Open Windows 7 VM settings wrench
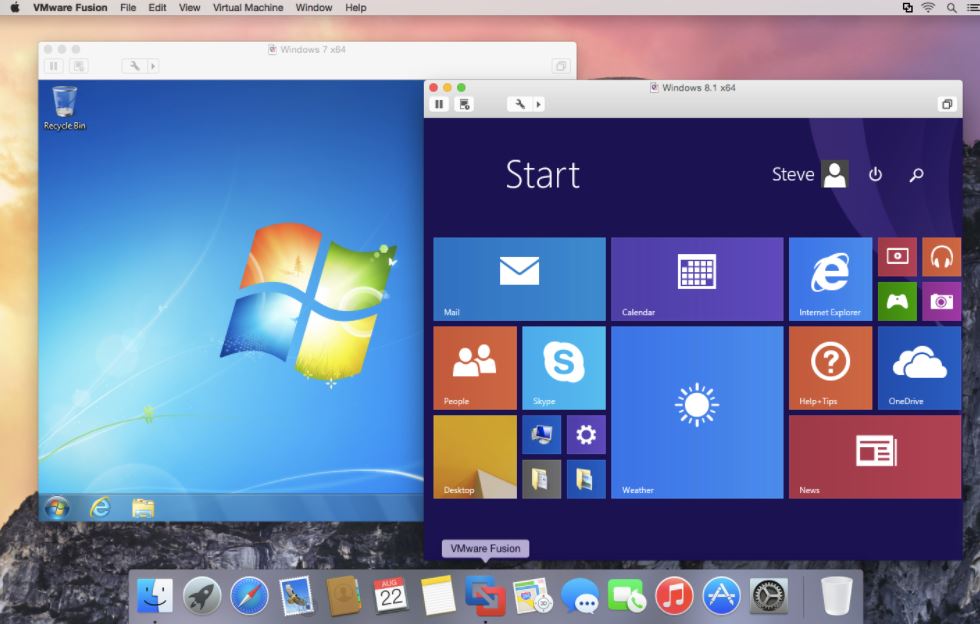 click(x=134, y=66)
